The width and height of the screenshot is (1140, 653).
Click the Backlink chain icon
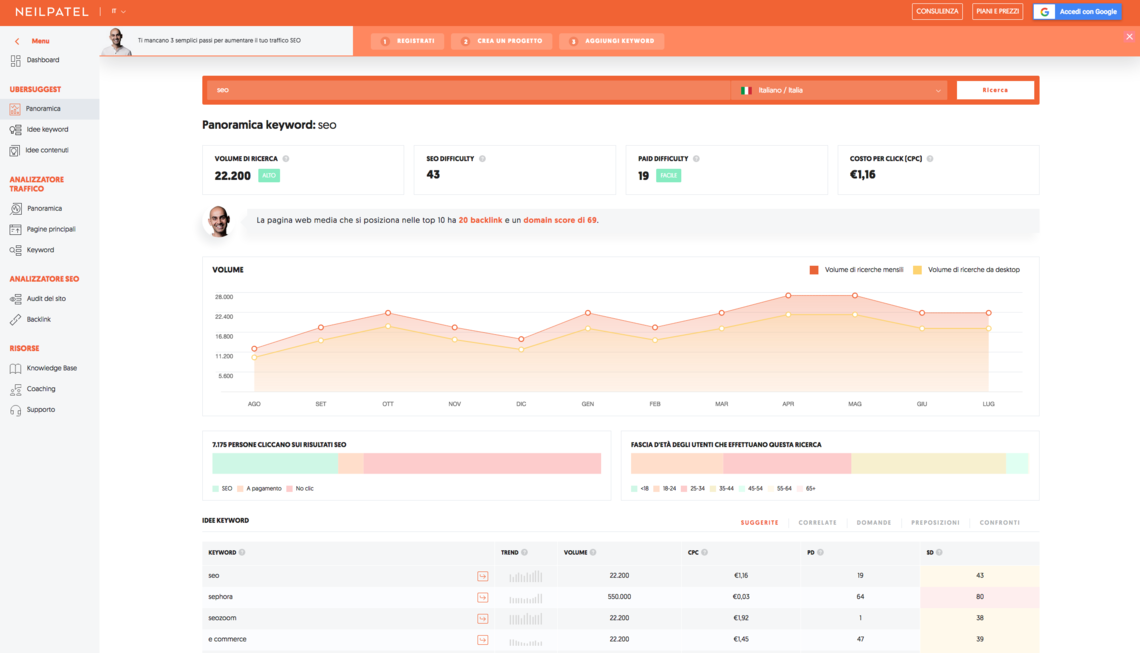(15, 320)
